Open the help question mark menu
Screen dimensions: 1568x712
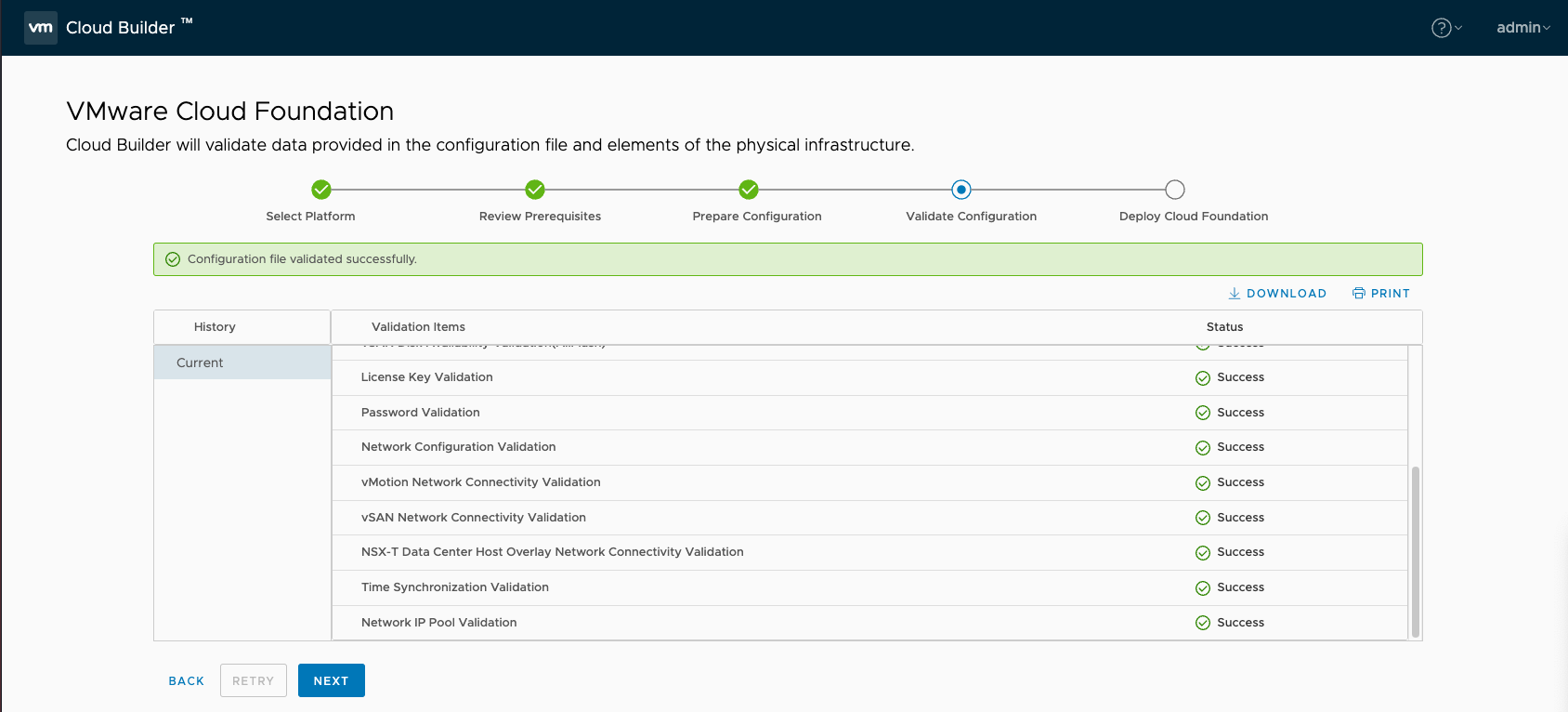[x=1446, y=28]
